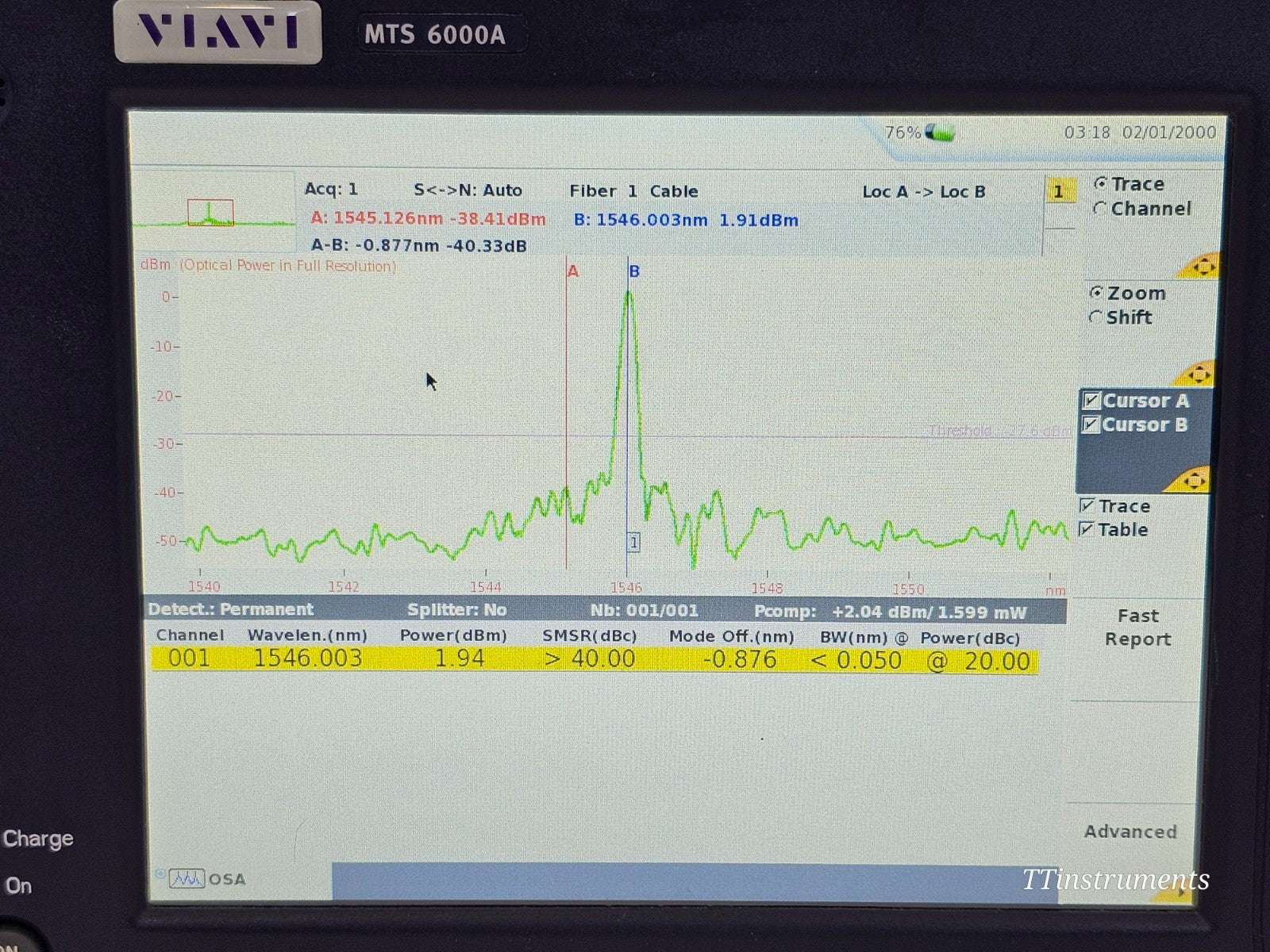The image size is (1270, 952).
Task: Disable the Cursor B checkbox
Action: tap(1092, 424)
